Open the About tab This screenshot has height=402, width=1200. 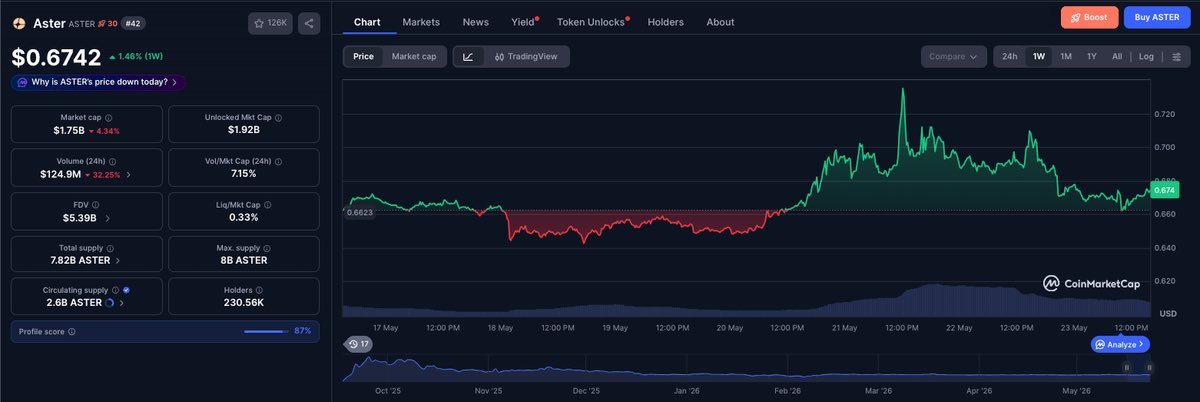click(x=720, y=22)
